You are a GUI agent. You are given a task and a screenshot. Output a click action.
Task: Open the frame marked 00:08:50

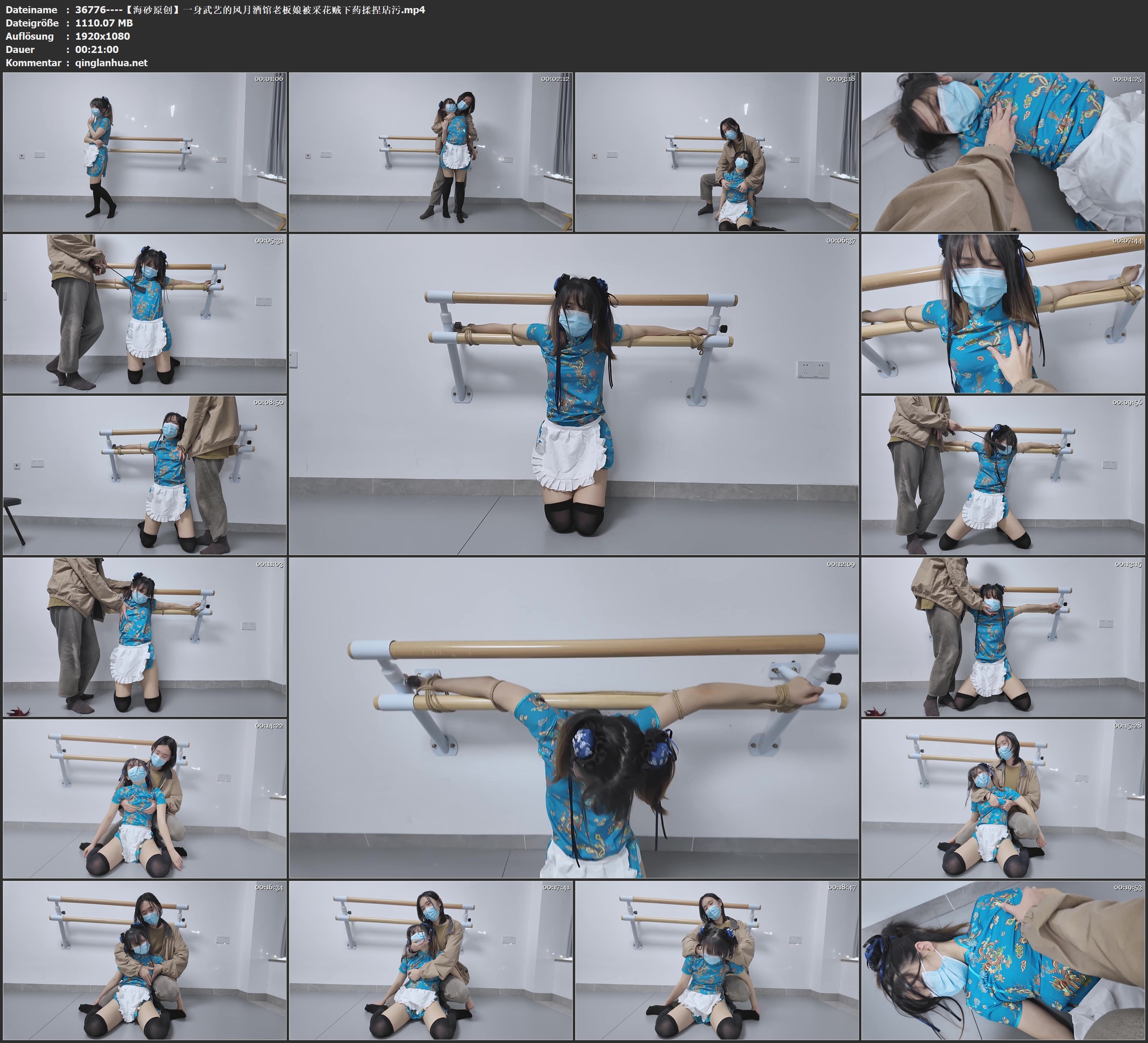coord(145,475)
